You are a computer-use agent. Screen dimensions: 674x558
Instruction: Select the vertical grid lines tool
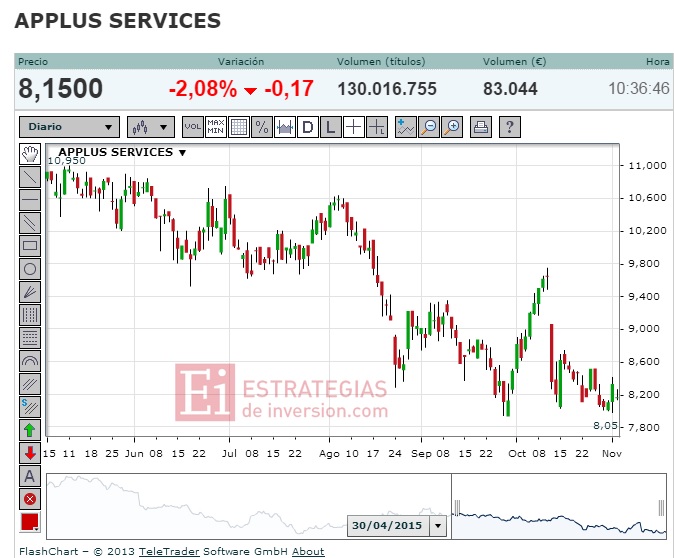click(x=30, y=315)
